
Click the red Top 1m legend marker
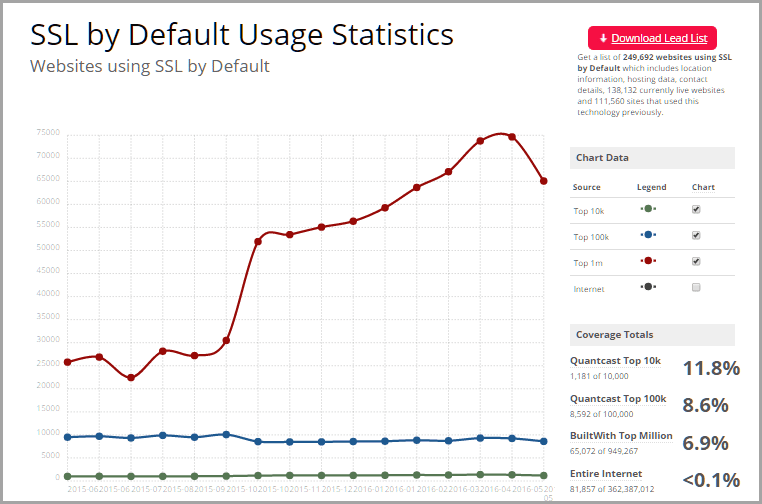coord(648,261)
